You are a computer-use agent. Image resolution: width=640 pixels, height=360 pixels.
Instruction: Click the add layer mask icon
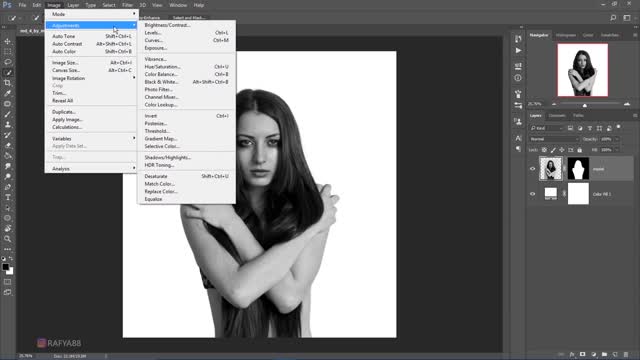pyautogui.click(x=582, y=354)
